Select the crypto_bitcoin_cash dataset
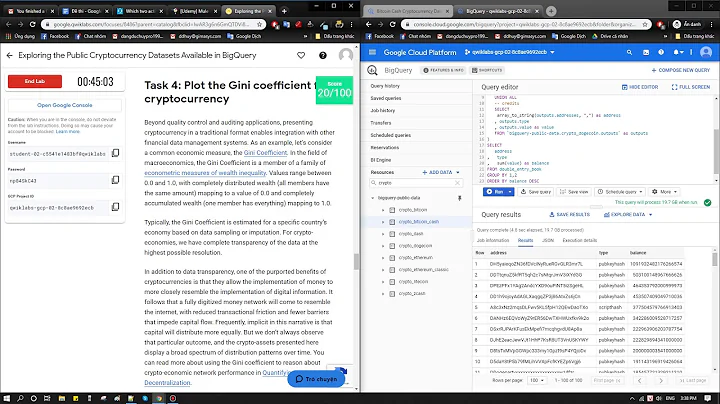This screenshot has height=404, width=720. [x=419, y=222]
